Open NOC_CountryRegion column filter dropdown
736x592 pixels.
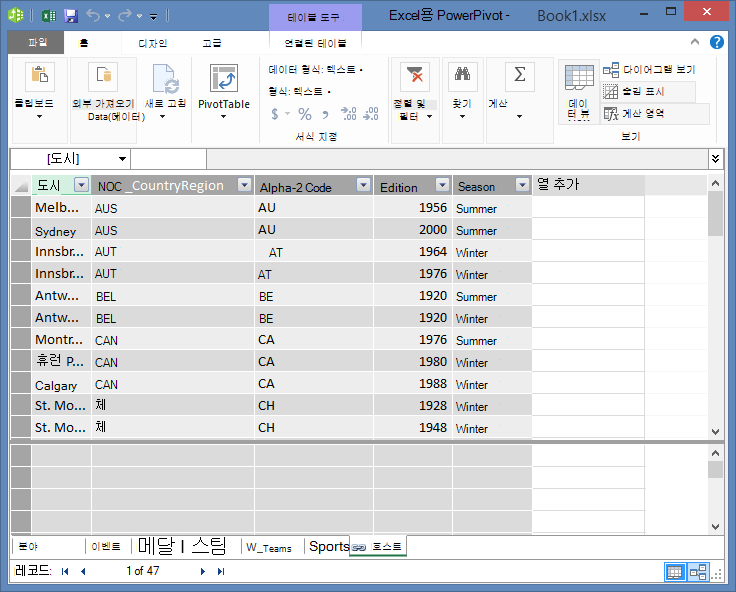click(x=245, y=185)
